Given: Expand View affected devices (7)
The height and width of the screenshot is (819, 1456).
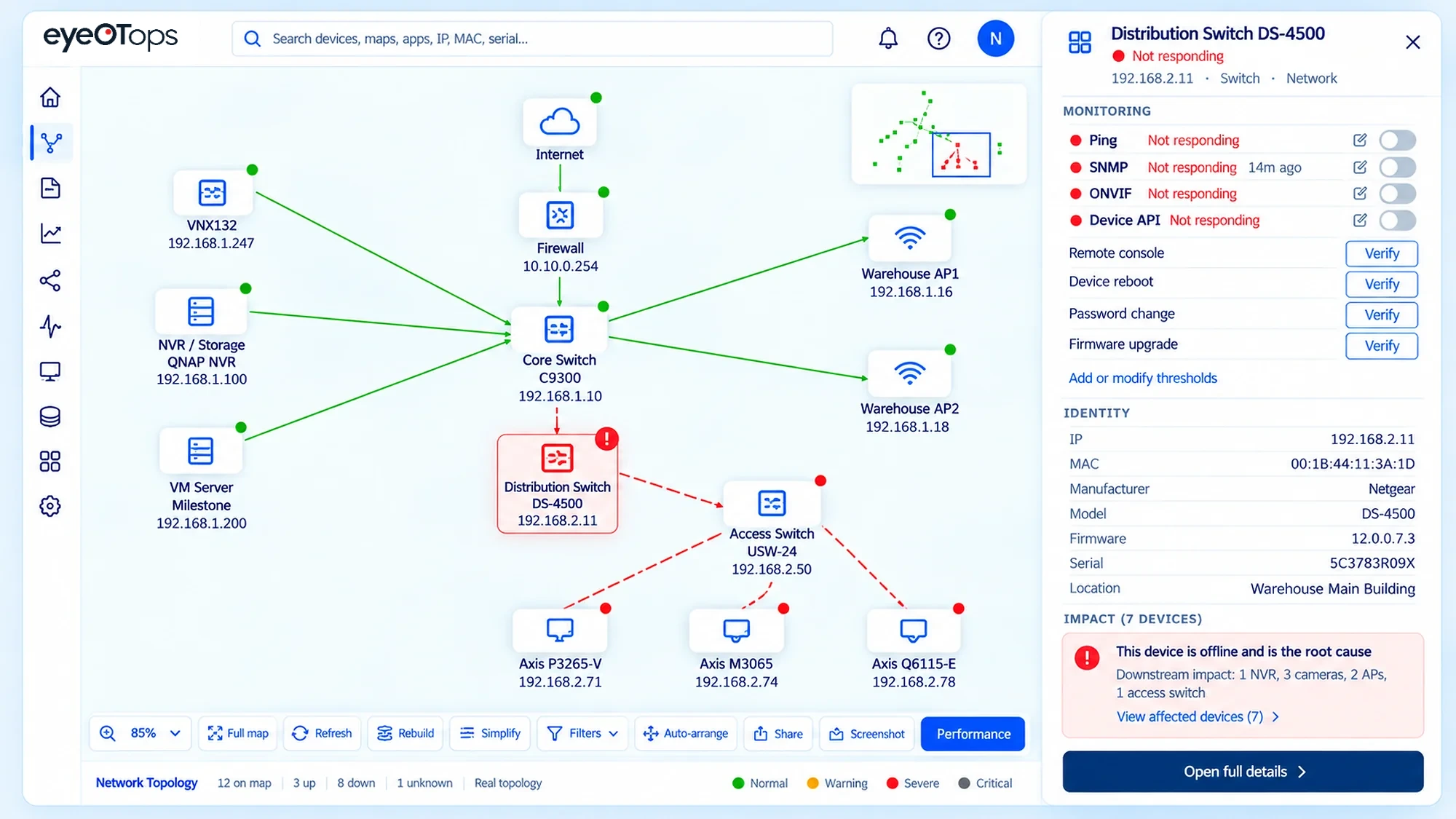Looking at the screenshot, I should (1198, 717).
